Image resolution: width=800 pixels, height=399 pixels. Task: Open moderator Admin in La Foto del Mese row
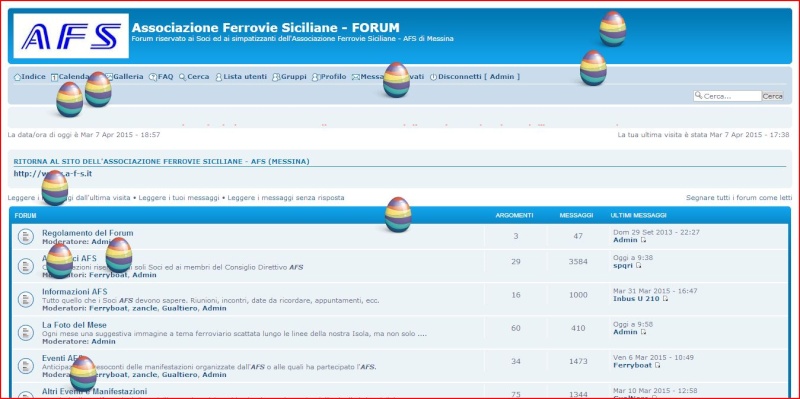coord(104,341)
